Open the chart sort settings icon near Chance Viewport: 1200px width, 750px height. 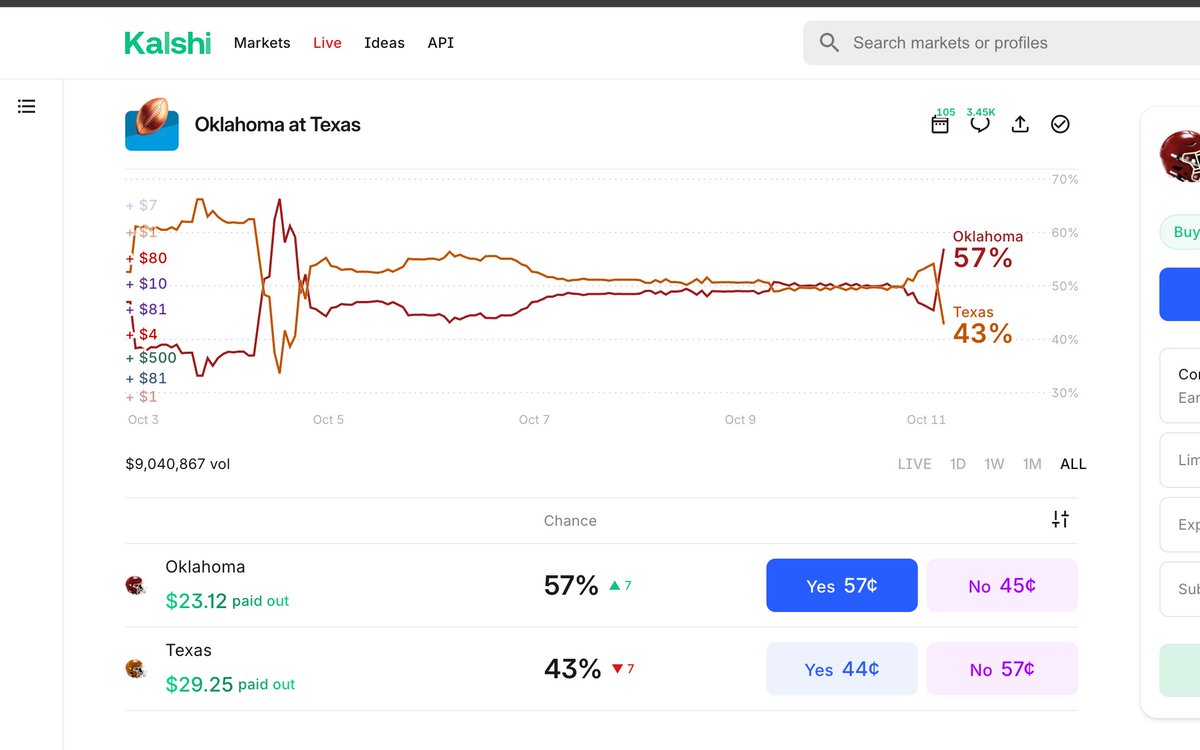1059,520
